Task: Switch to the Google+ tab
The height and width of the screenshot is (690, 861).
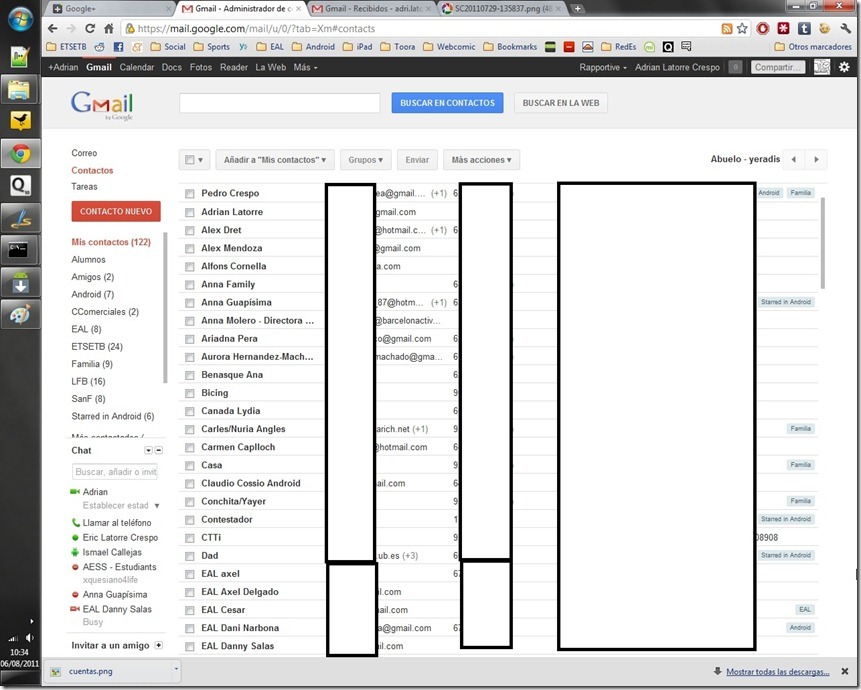Action: 109,9
